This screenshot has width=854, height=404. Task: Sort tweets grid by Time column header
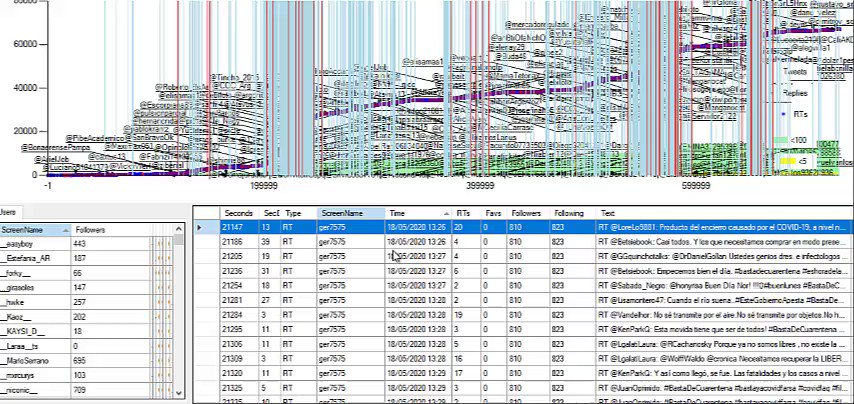418,213
